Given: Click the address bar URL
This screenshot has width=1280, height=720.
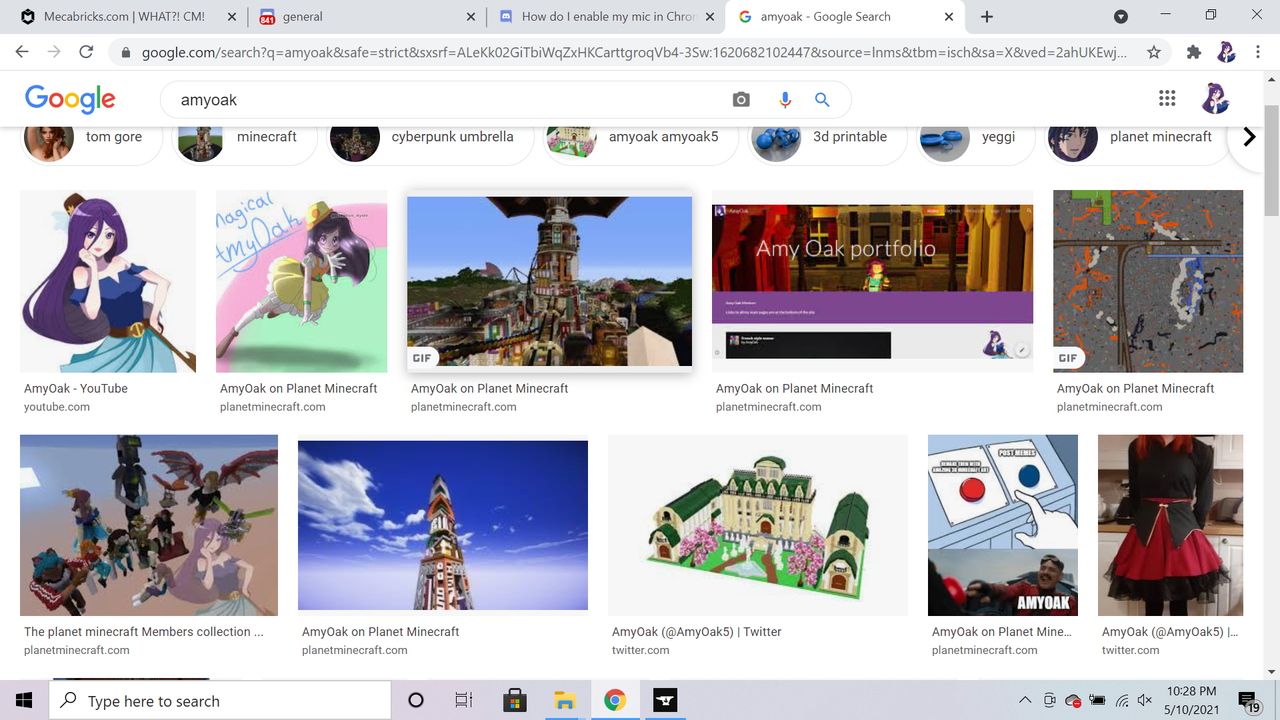Looking at the screenshot, I should click(632, 52).
